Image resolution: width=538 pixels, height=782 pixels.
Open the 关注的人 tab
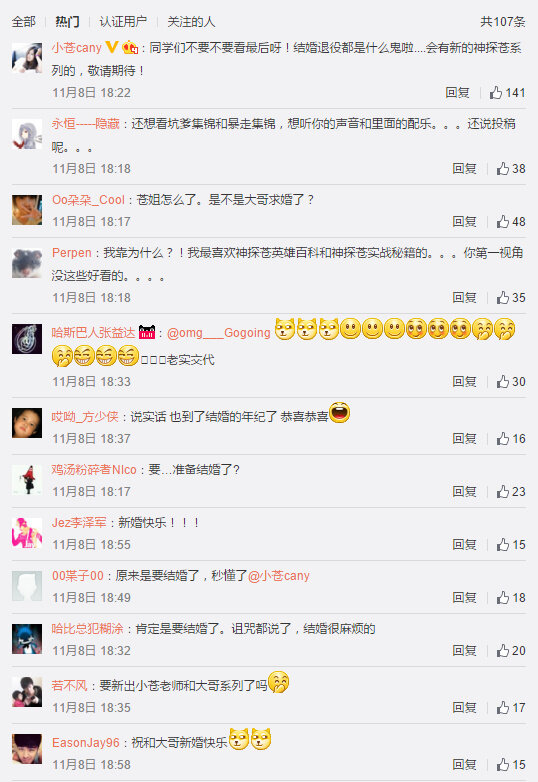pos(191,21)
